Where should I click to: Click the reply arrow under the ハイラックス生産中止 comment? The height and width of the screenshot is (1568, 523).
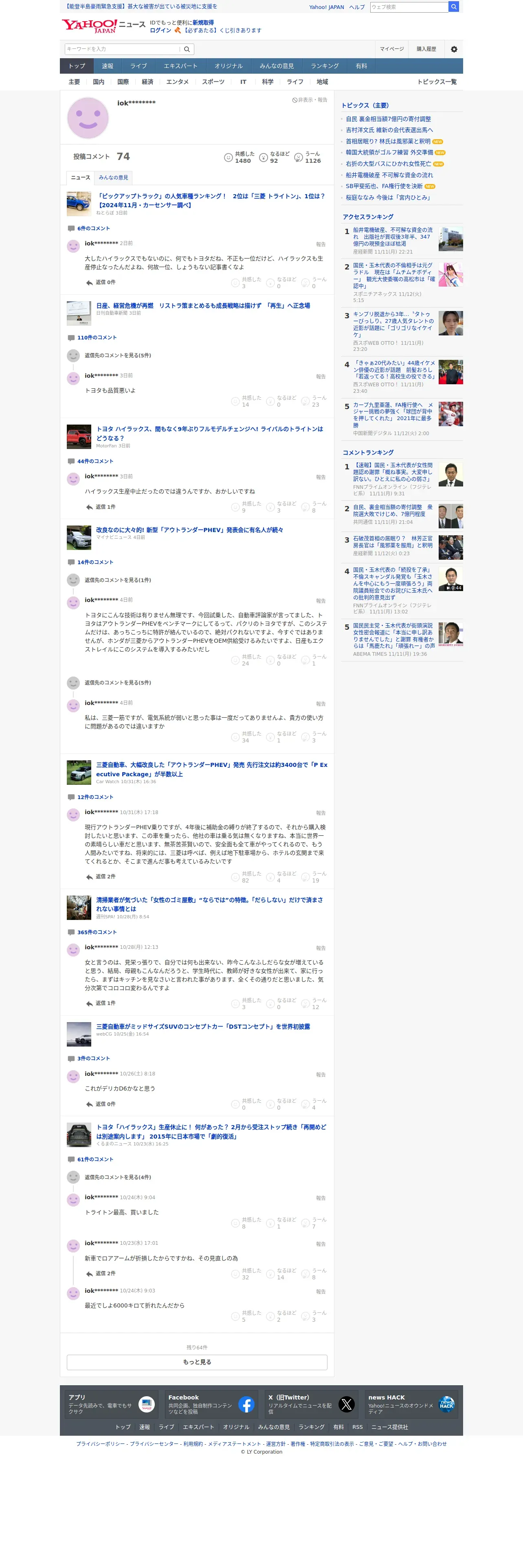pyautogui.click(x=90, y=507)
